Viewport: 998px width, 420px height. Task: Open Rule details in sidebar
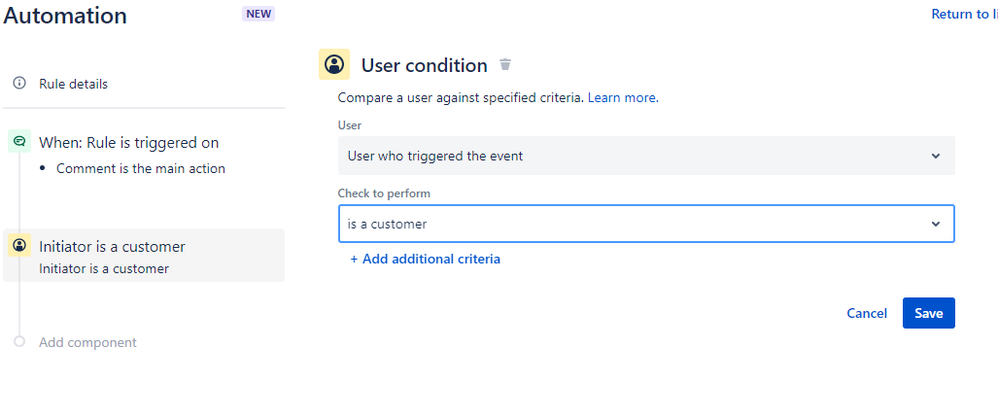pos(73,84)
